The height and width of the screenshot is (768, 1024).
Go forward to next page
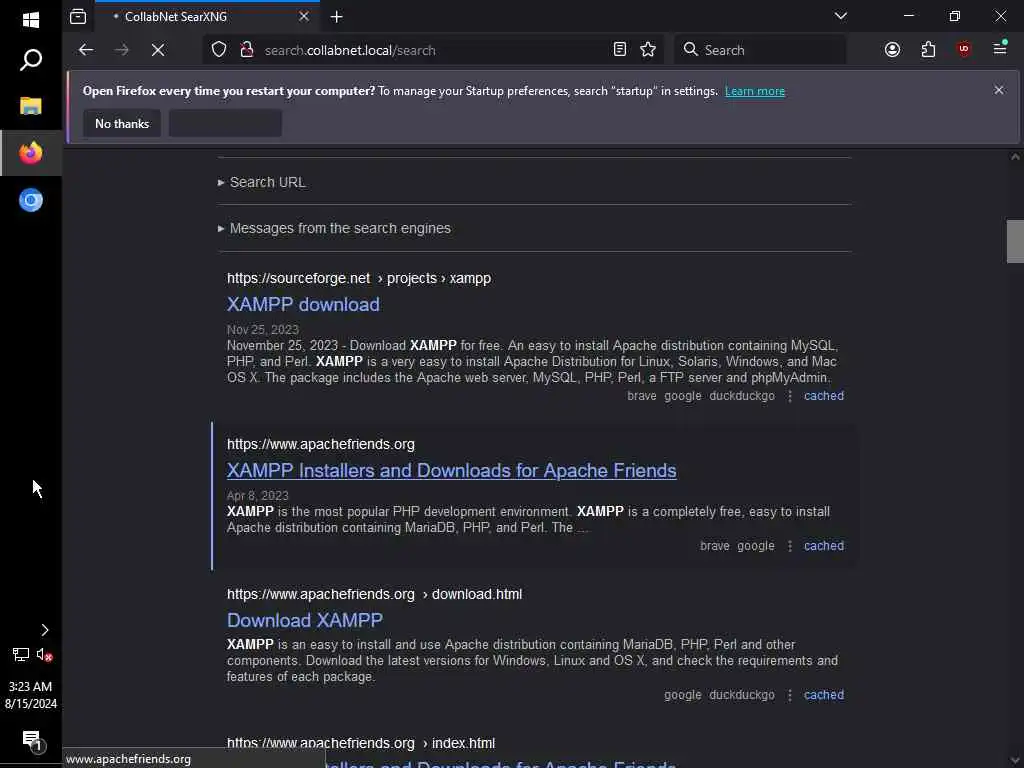(121, 50)
